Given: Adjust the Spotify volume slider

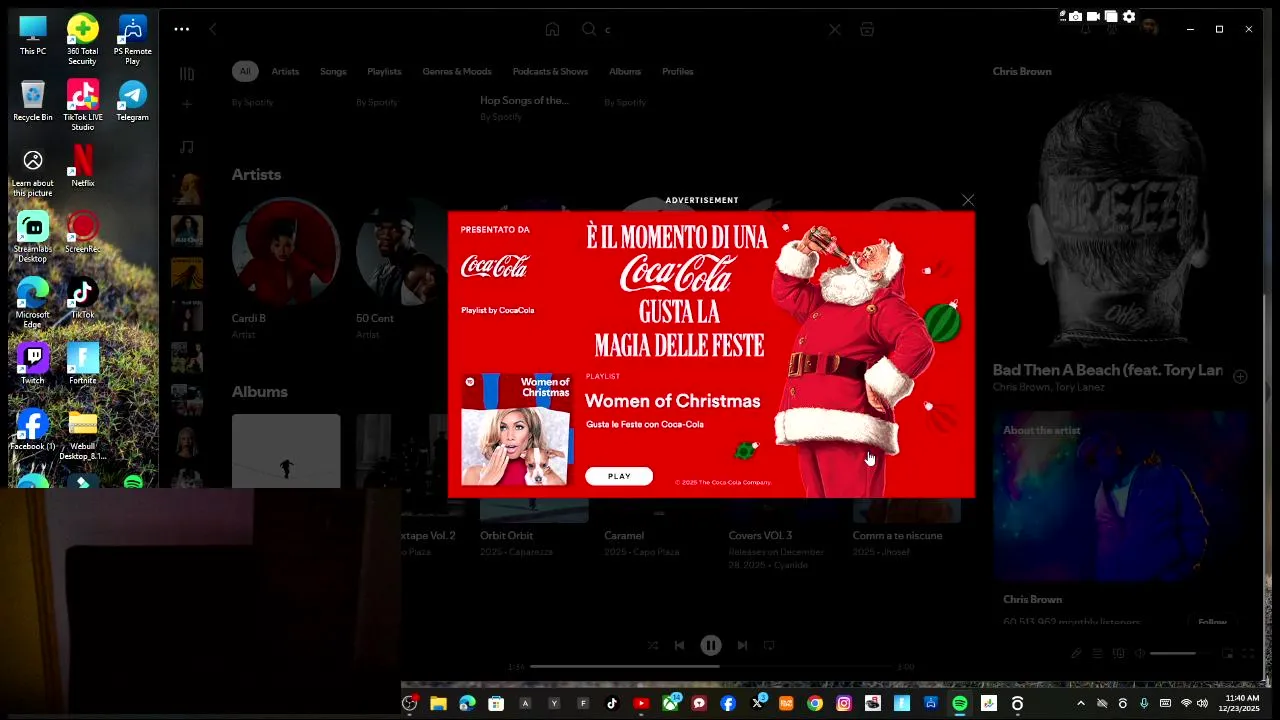Looking at the screenshot, I should pos(1180,654).
